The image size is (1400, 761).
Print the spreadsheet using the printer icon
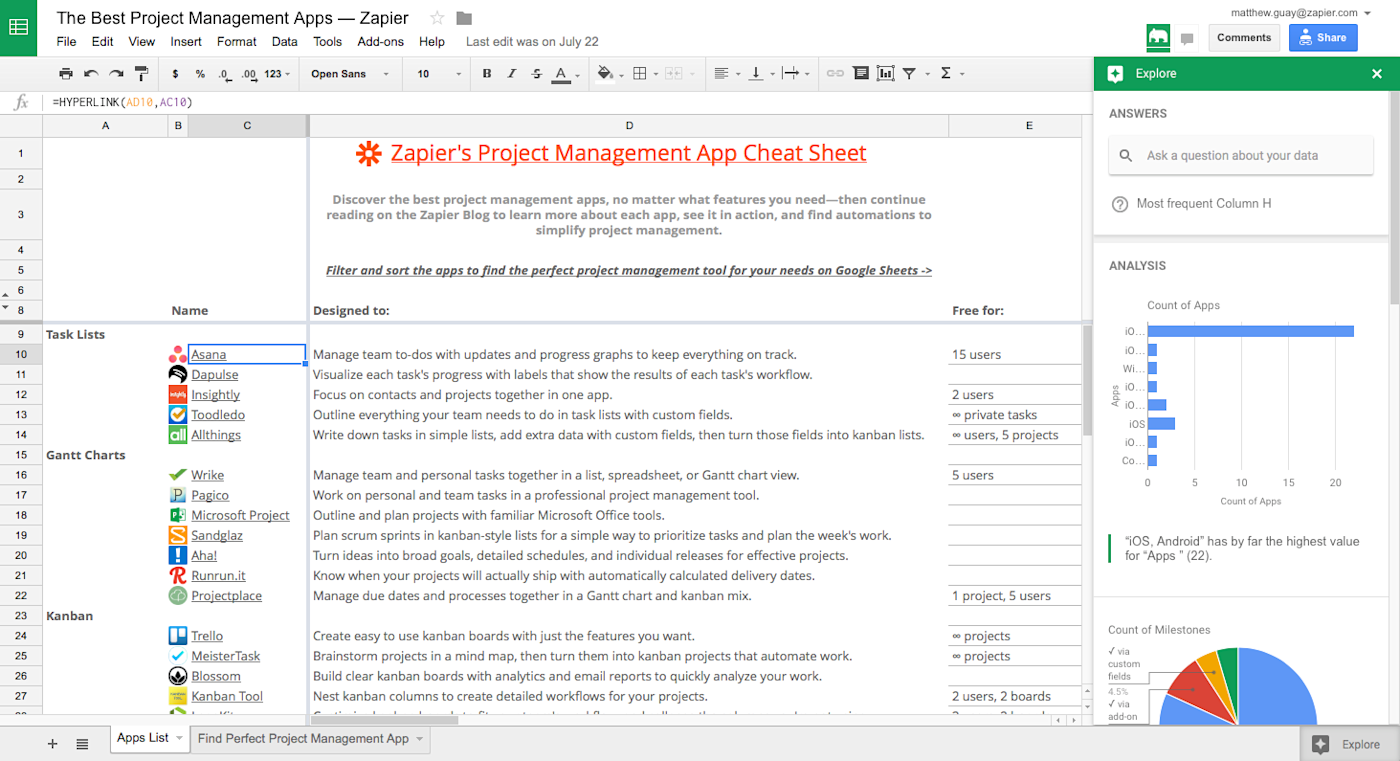click(x=66, y=74)
